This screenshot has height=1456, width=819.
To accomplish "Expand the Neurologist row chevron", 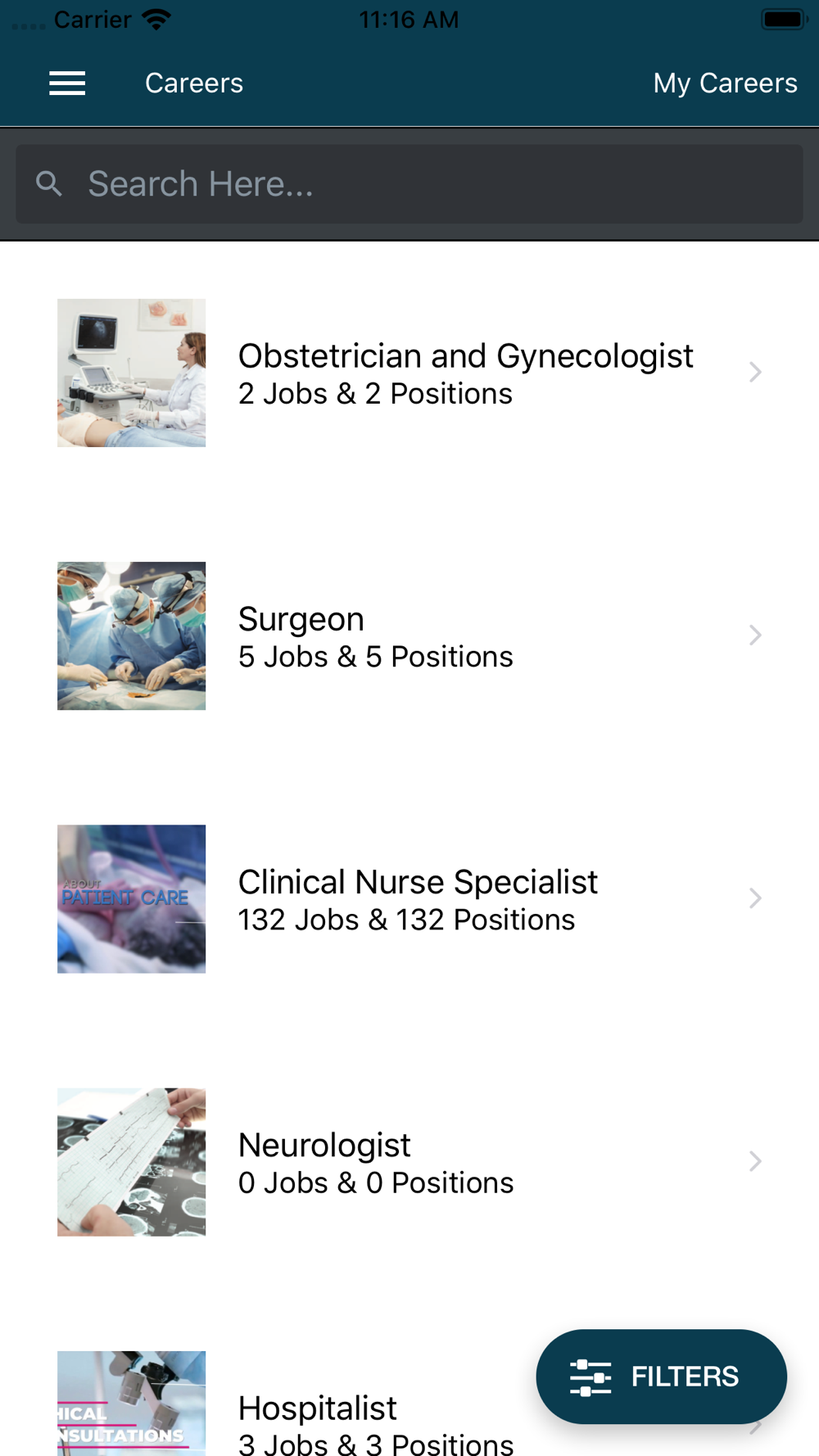I will (755, 1161).
